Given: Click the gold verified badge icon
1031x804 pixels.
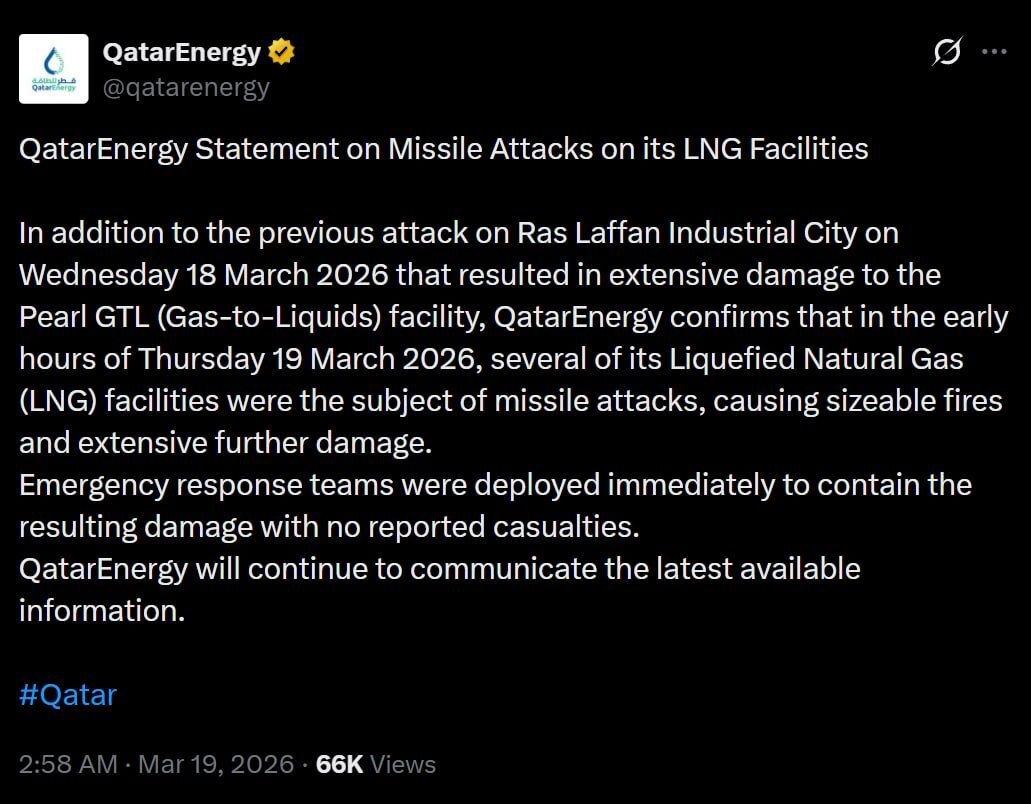Looking at the screenshot, I should coord(281,52).
